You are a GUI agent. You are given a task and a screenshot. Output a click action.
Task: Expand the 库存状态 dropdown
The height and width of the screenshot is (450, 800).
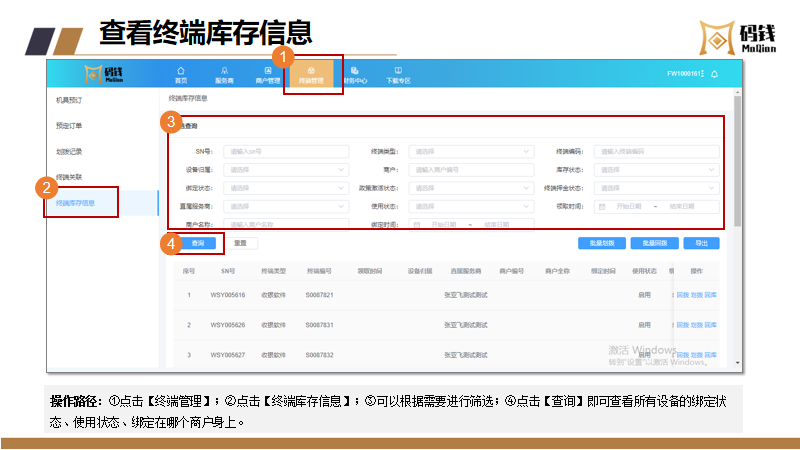pyautogui.click(x=656, y=170)
